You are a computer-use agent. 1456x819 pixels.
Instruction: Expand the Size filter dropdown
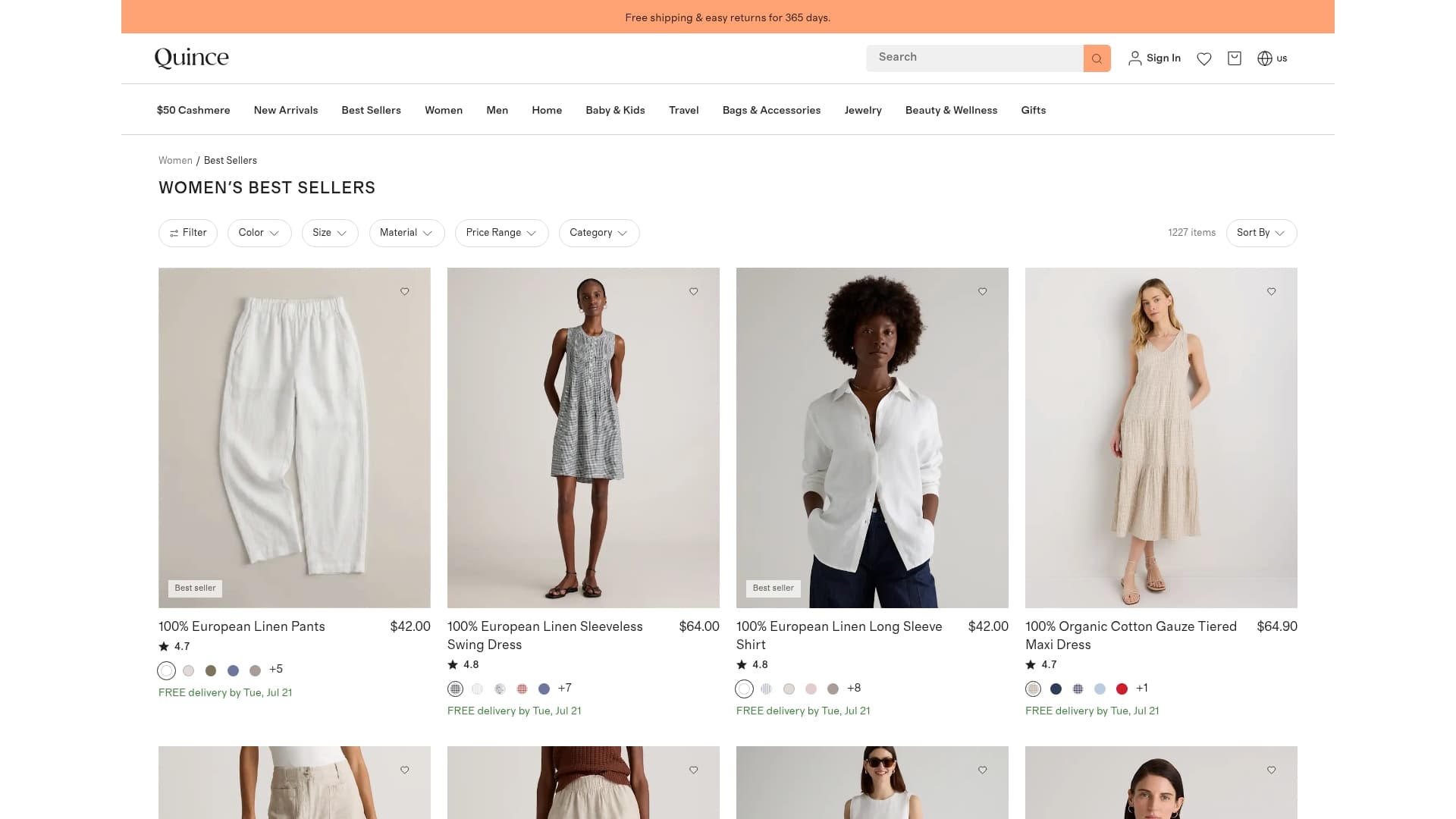point(330,233)
